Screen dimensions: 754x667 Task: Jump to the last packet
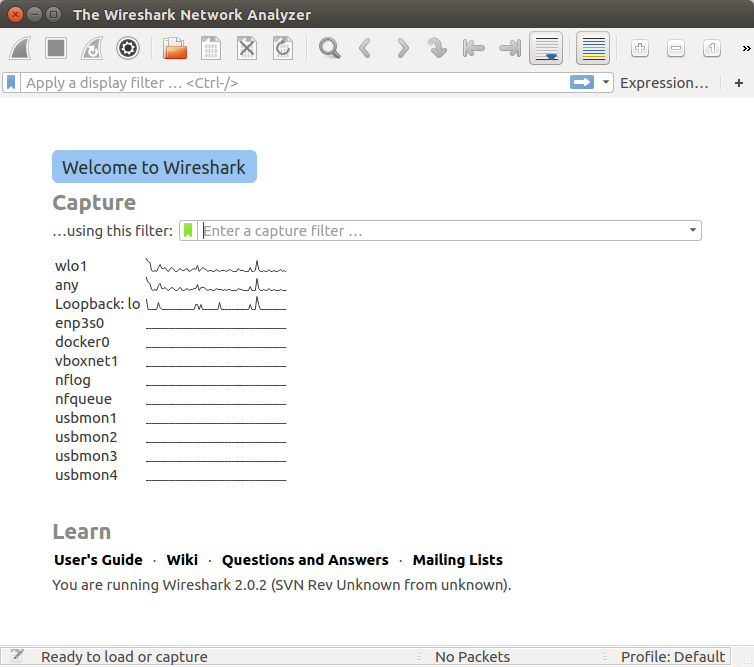click(510, 48)
